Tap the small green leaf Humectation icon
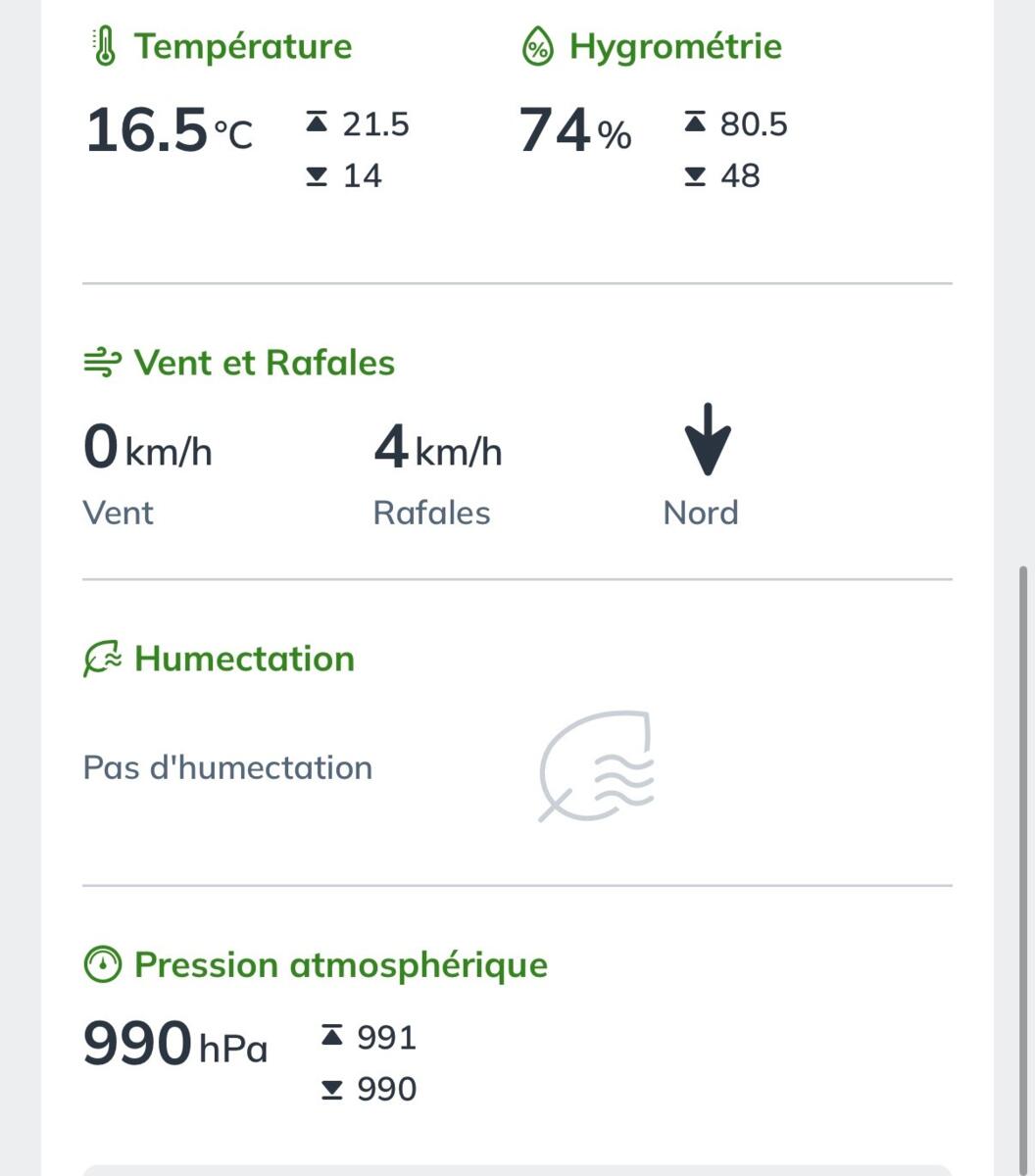 coord(102,660)
